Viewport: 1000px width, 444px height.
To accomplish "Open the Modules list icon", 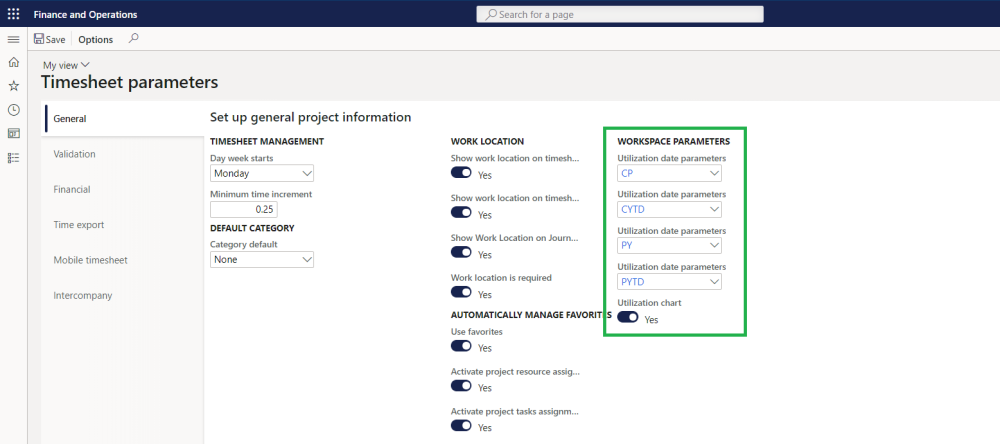I will point(13,157).
